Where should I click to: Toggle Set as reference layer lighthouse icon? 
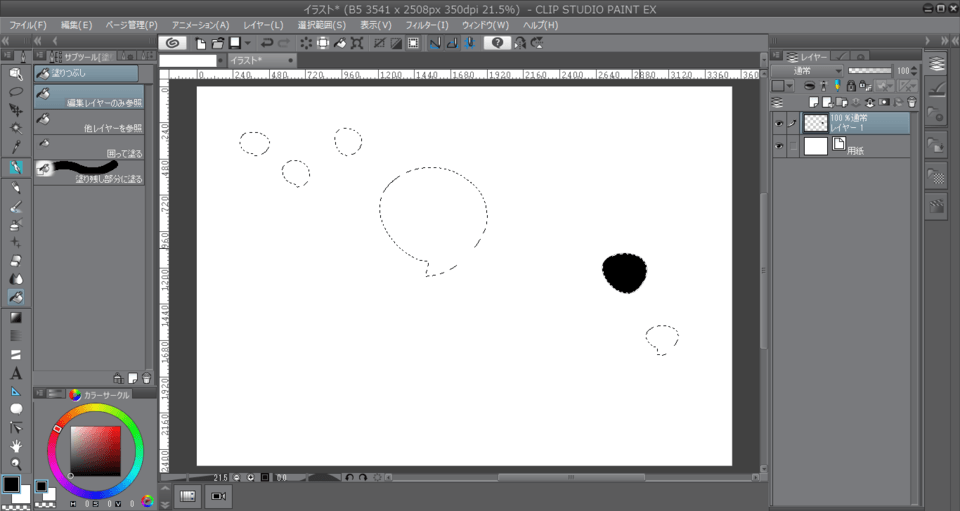[823, 86]
